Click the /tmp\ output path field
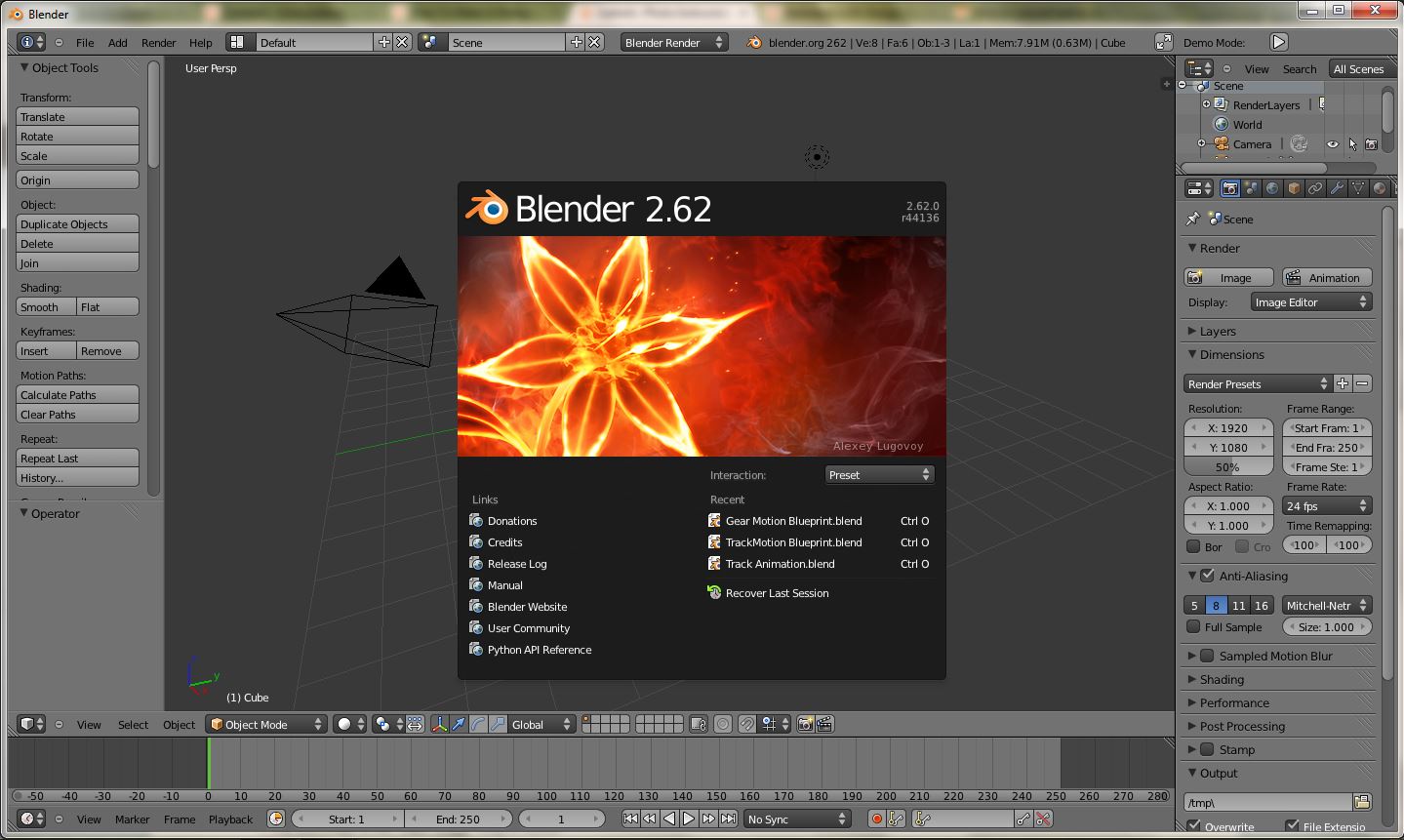 point(1267,802)
